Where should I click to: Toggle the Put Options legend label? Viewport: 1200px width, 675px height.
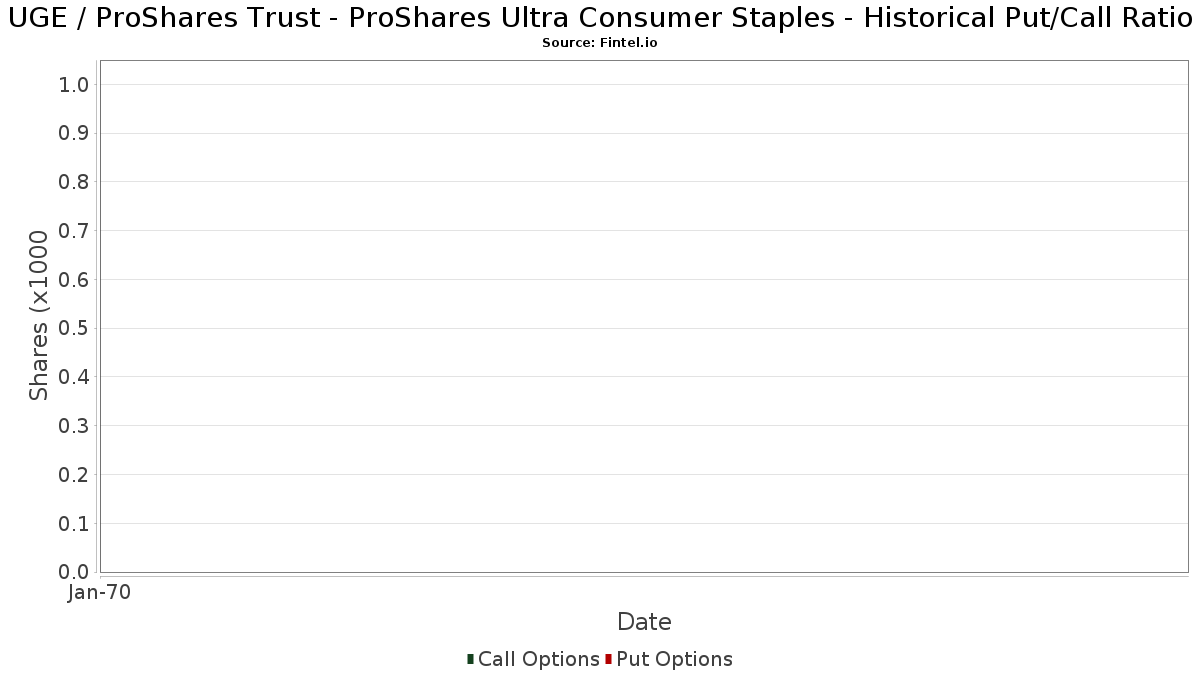tap(675, 659)
